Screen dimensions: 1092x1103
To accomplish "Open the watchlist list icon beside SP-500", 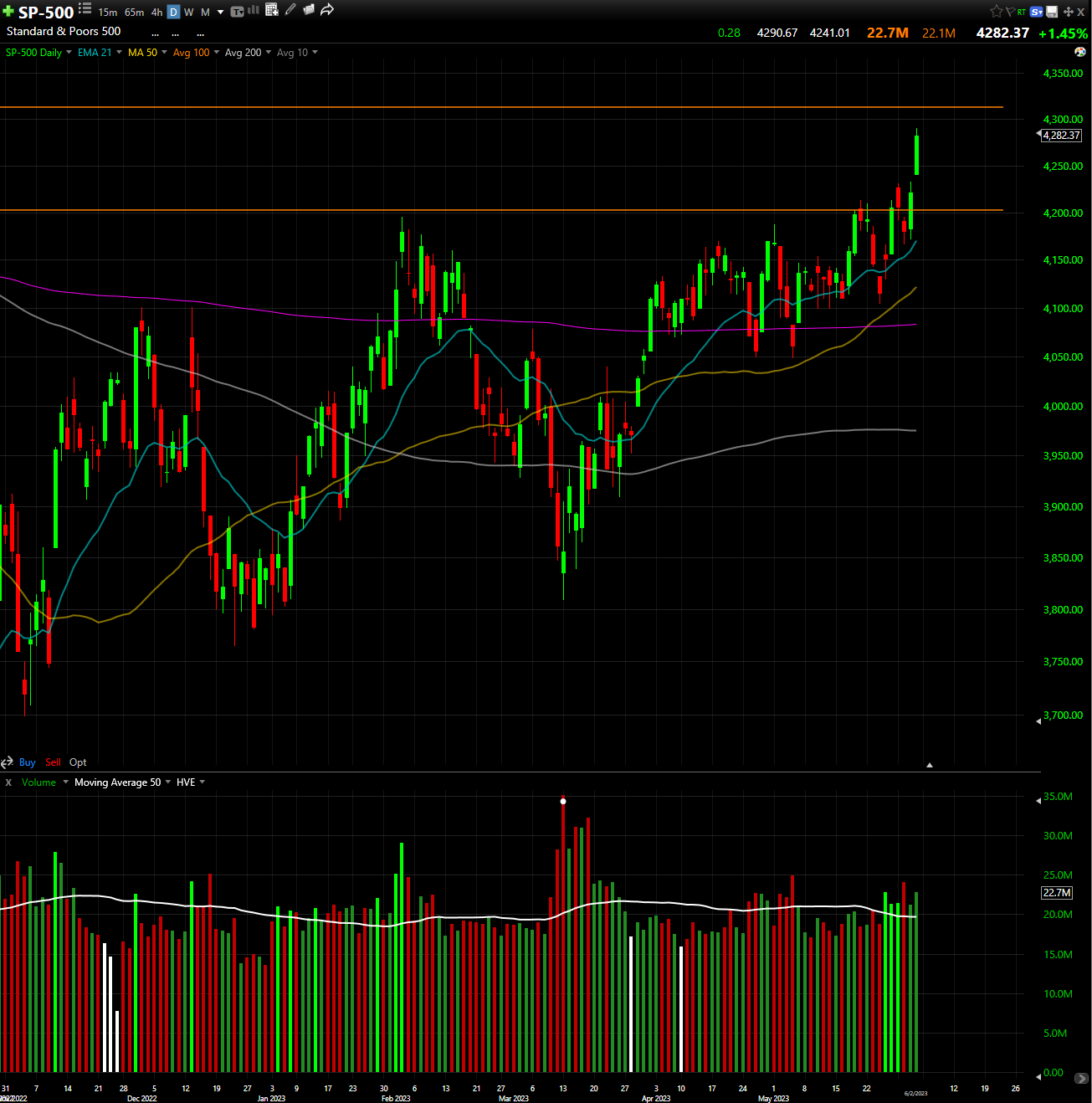I will click(x=85, y=9).
